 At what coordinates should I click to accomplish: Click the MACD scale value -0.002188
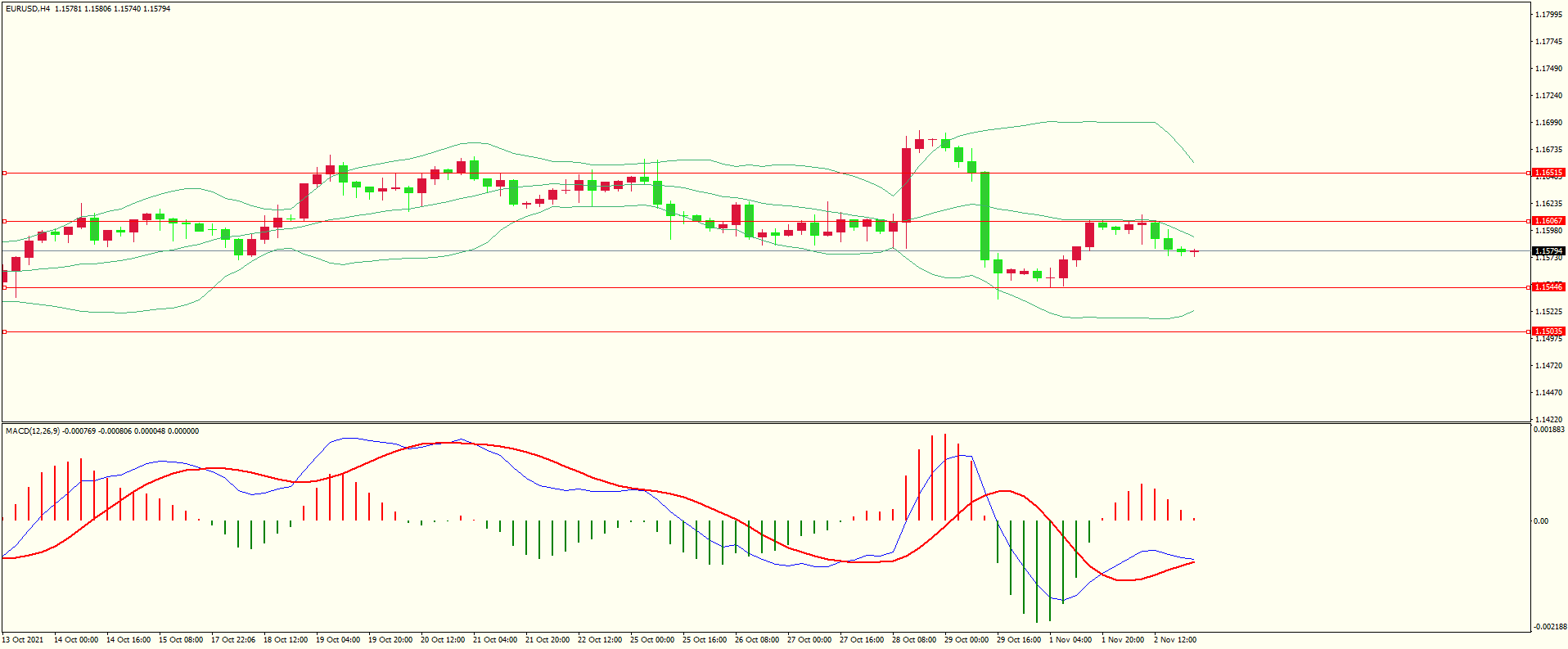1548,627
